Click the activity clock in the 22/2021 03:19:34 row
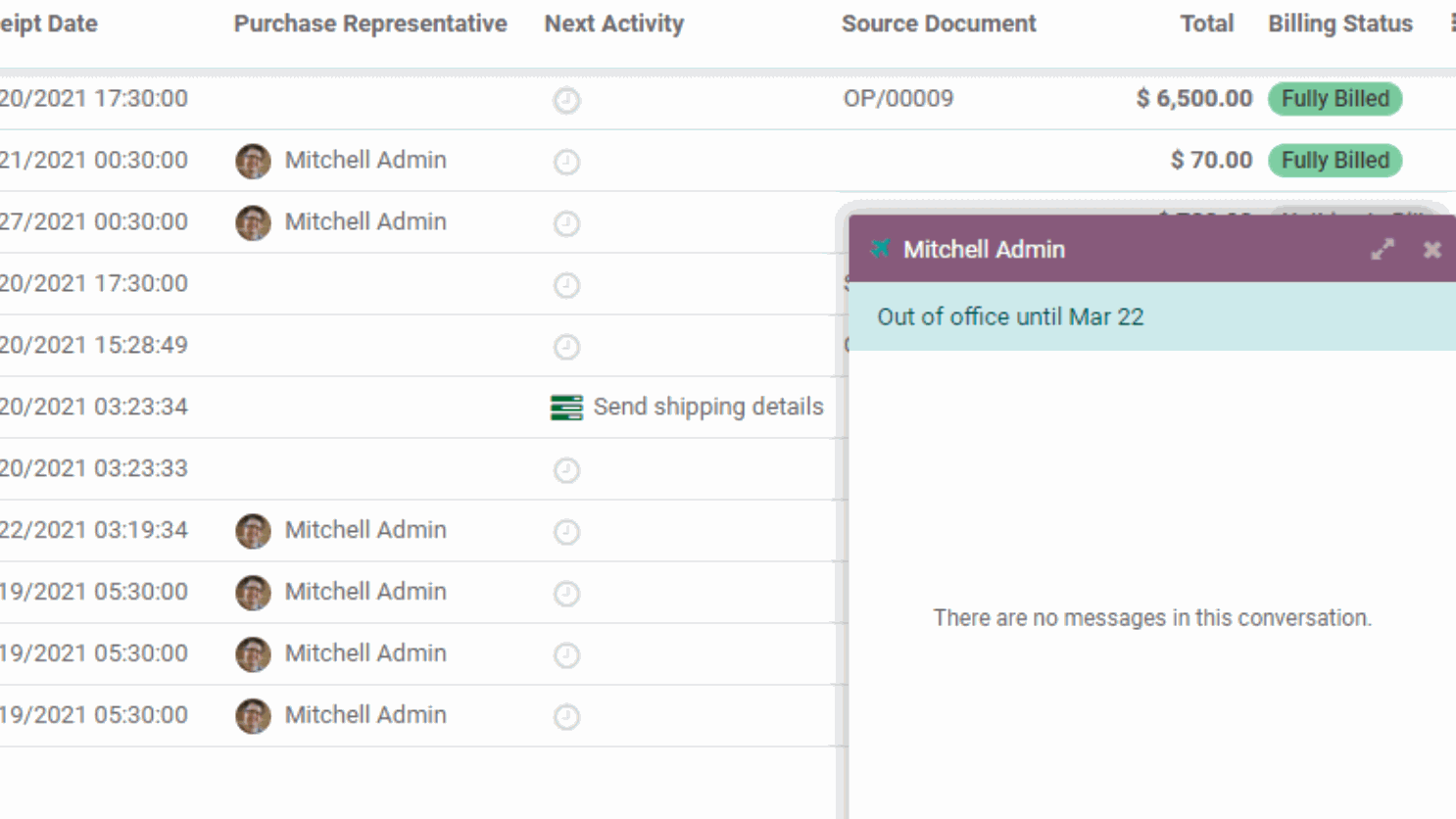 point(566,532)
